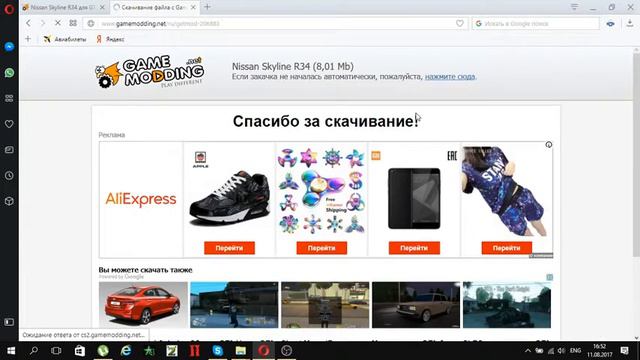This screenshot has height=360, width=640.
Task: Open the volume control in tray
Action: tap(562, 351)
